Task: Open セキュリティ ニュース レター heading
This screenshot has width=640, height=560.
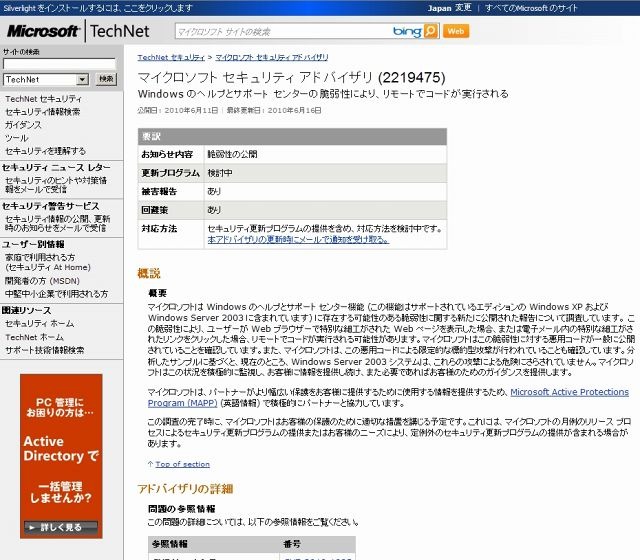Action: click(x=56, y=168)
